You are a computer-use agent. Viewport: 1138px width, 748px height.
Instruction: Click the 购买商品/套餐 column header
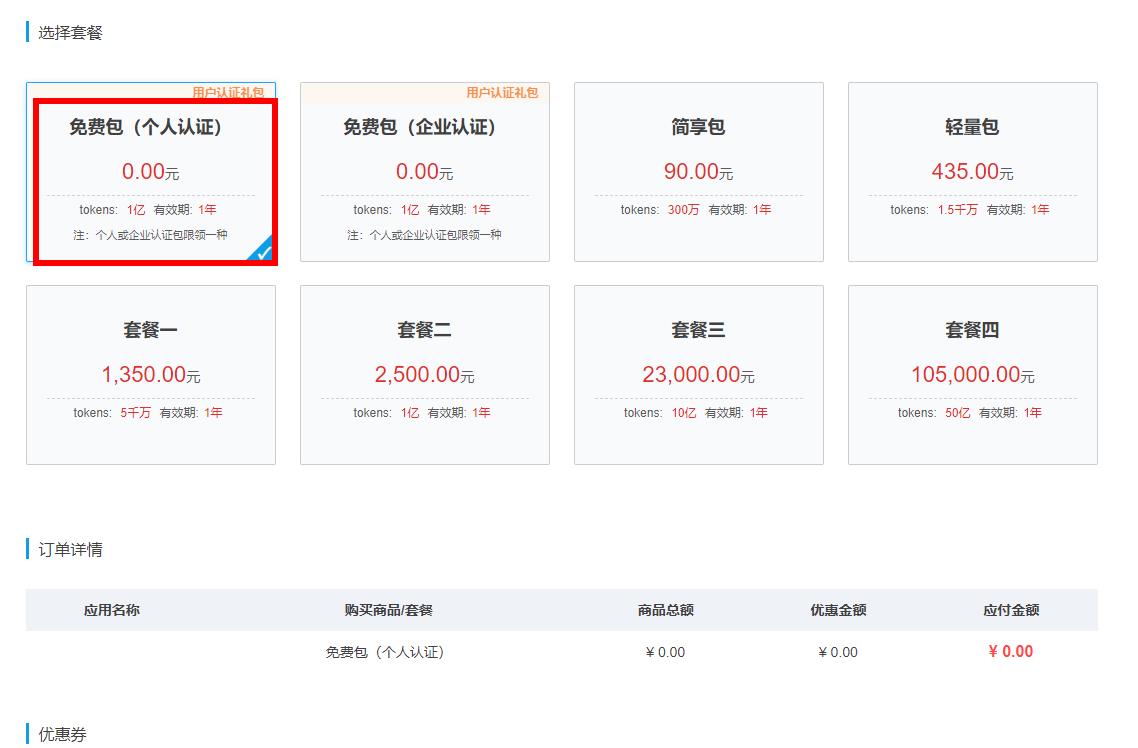click(x=388, y=610)
